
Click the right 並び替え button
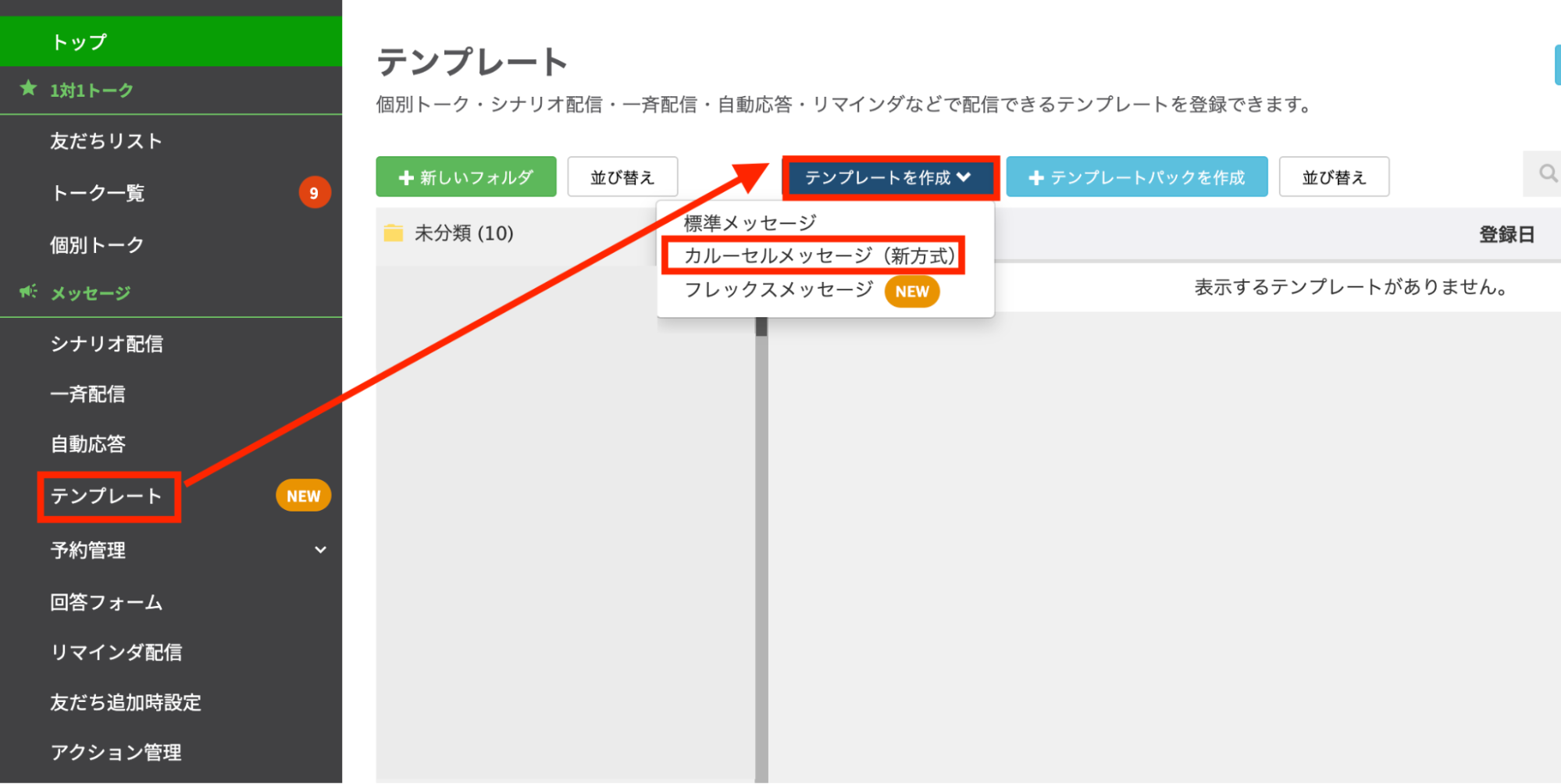click(1333, 176)
